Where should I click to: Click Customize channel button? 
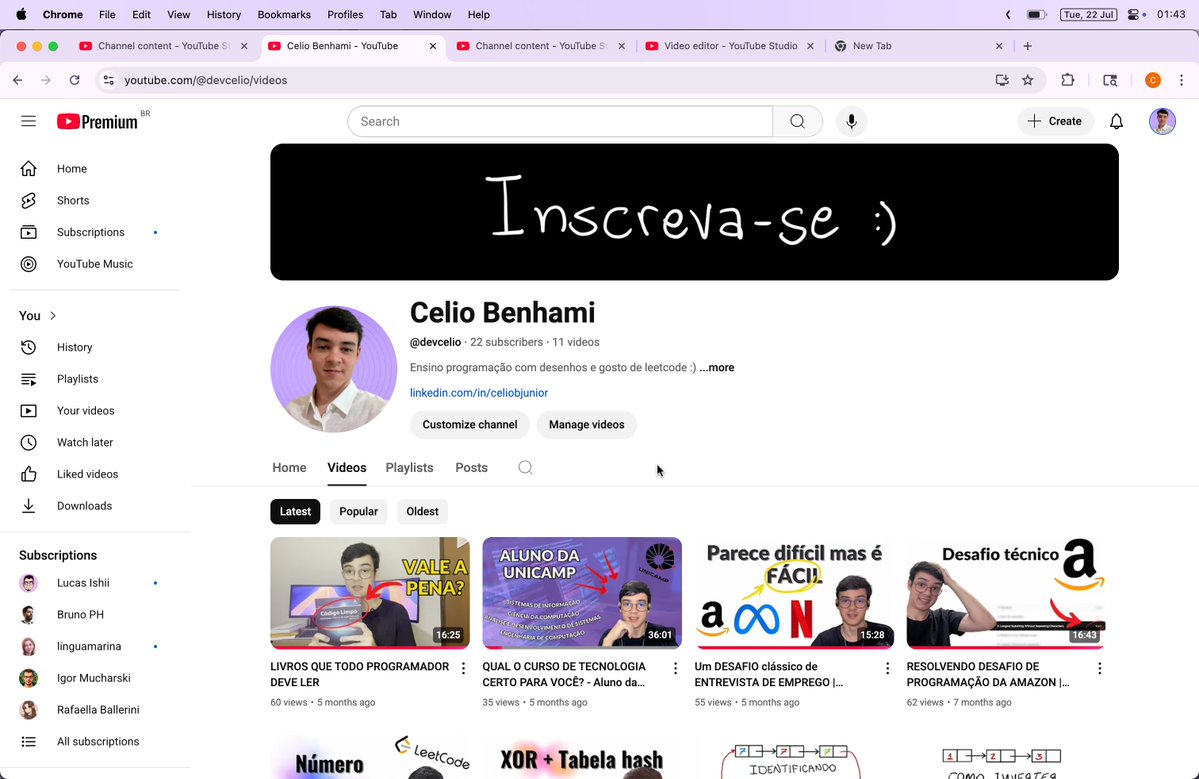pyautogui.click(x=470, y=425)
